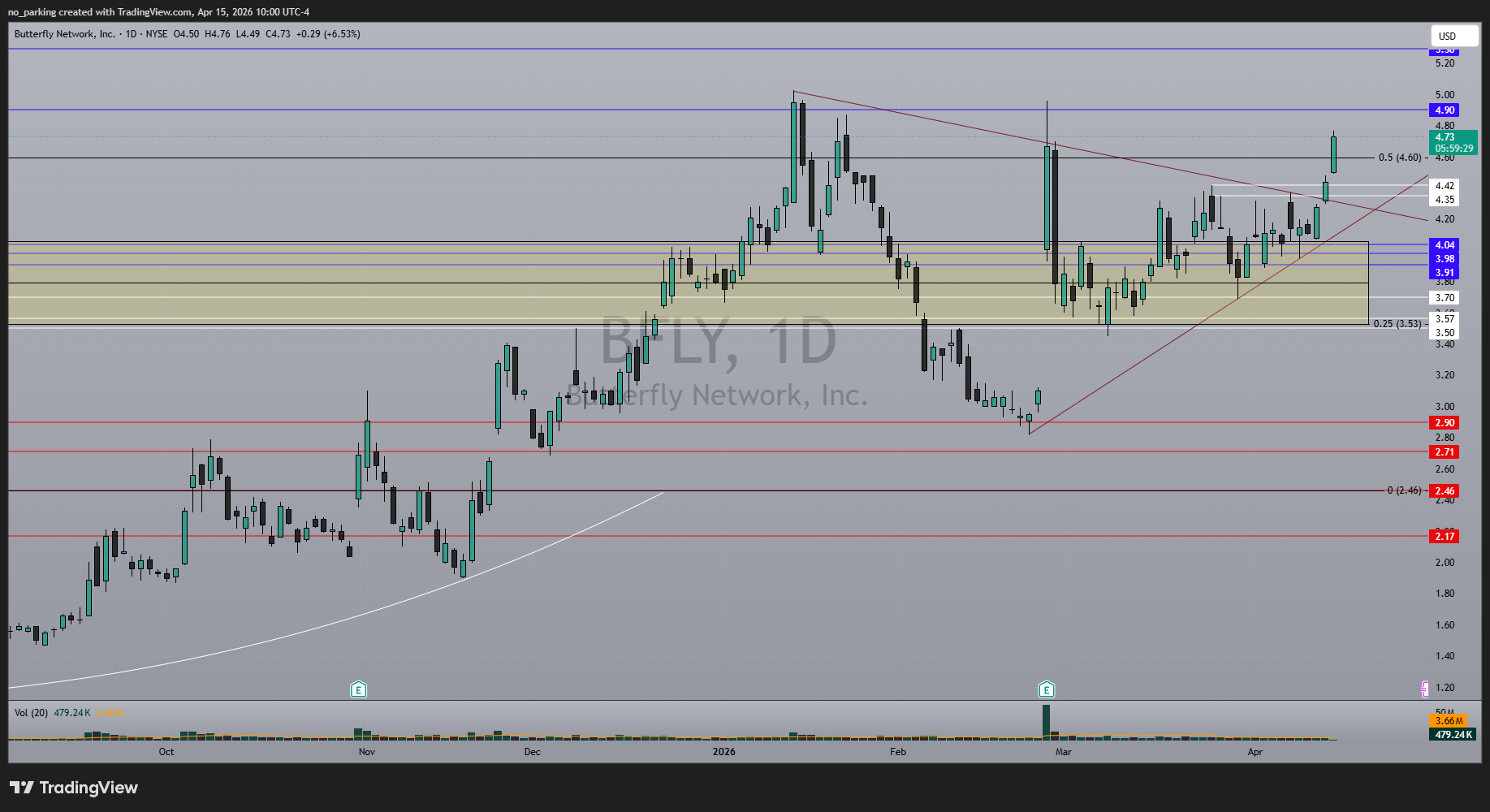Click the Oct label on time axis

(x=166, y=752)
